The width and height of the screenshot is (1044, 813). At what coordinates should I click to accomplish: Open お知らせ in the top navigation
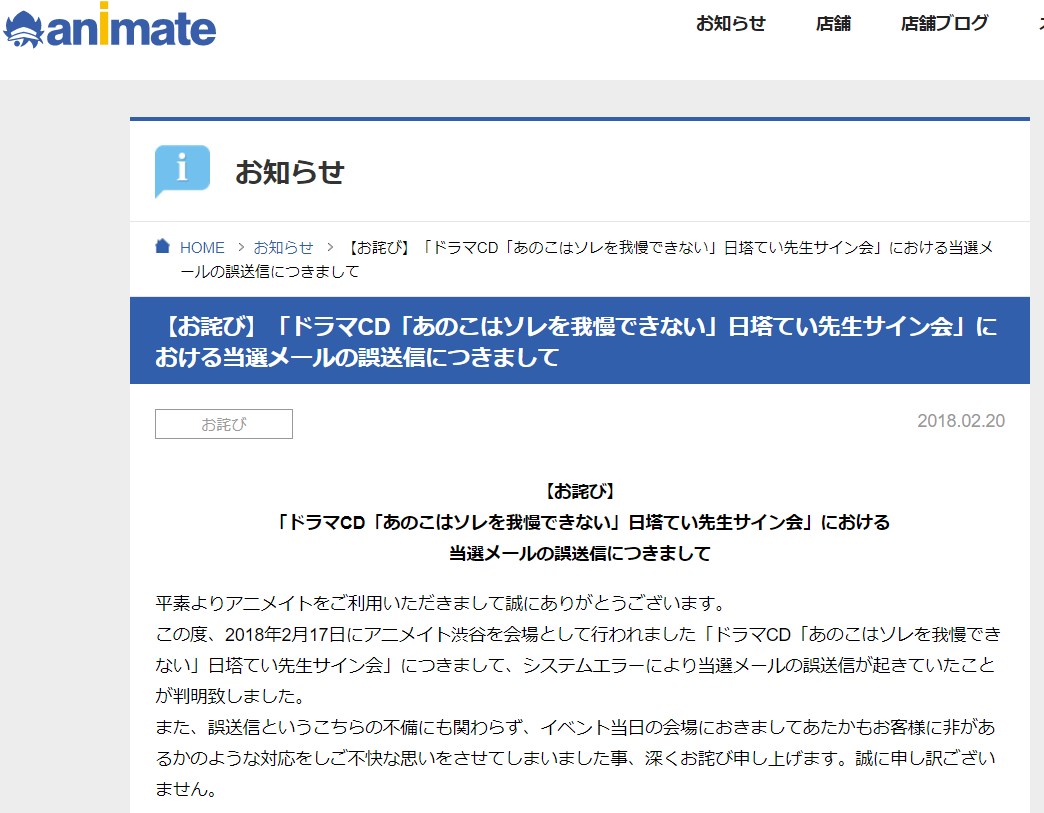click(730, 24)
